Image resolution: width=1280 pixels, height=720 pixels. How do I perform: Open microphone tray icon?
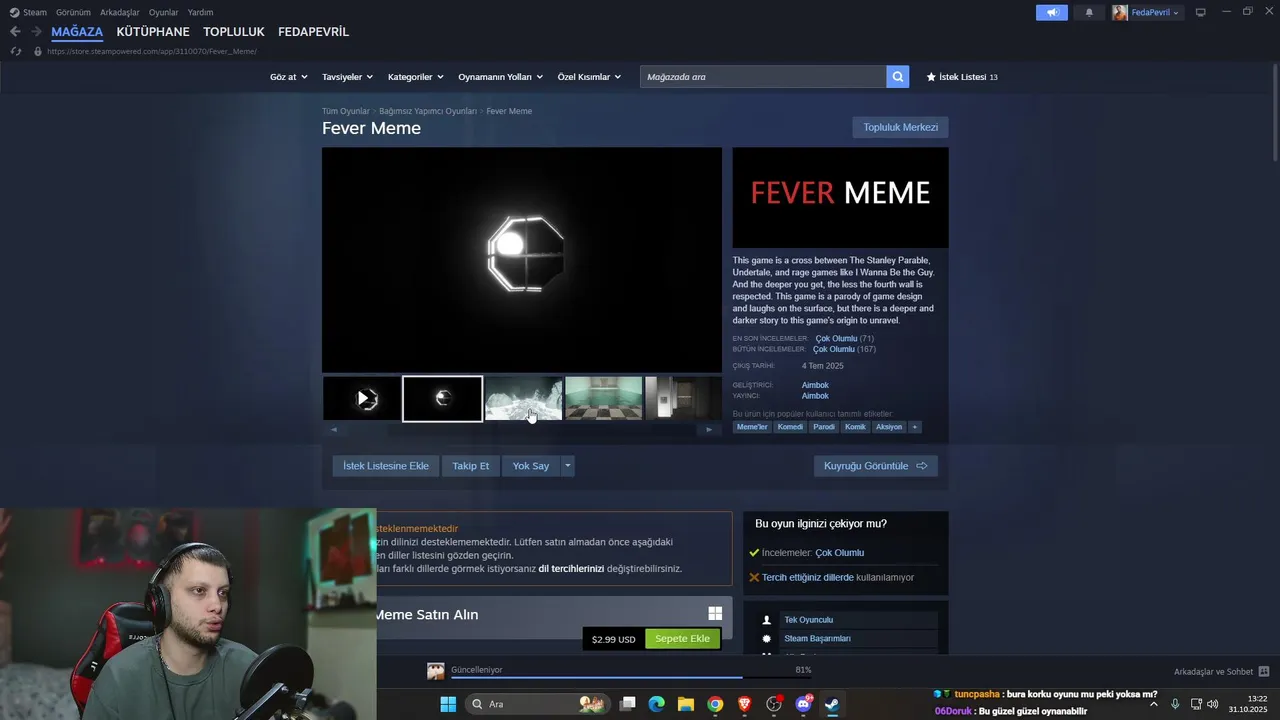(1175, 704)
